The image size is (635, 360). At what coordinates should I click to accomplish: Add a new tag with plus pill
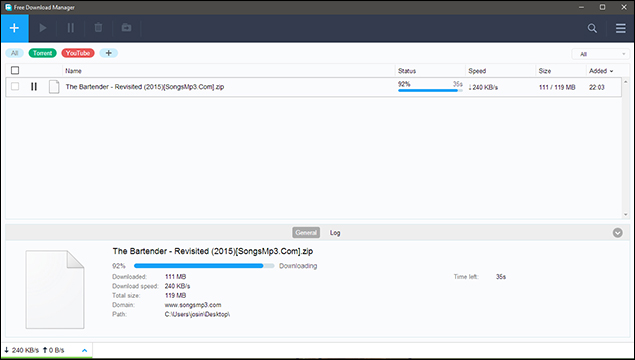109,53
